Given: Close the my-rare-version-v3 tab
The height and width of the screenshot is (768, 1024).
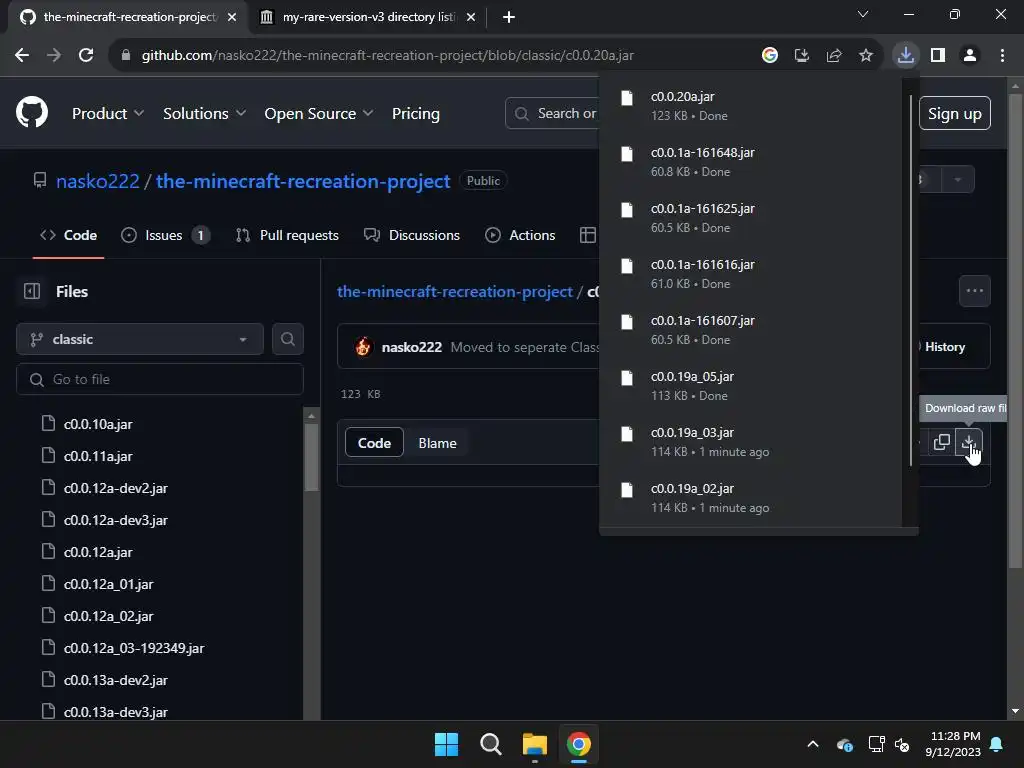Looking at the screenshot, I should (x=471, y=17).
